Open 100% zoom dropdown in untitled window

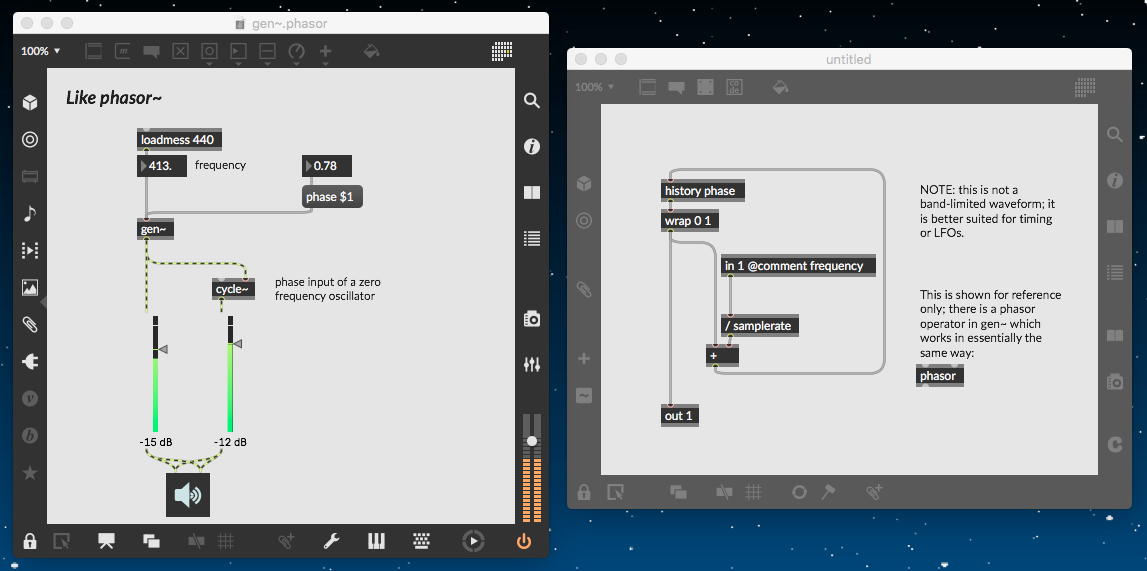pos(594,87)
